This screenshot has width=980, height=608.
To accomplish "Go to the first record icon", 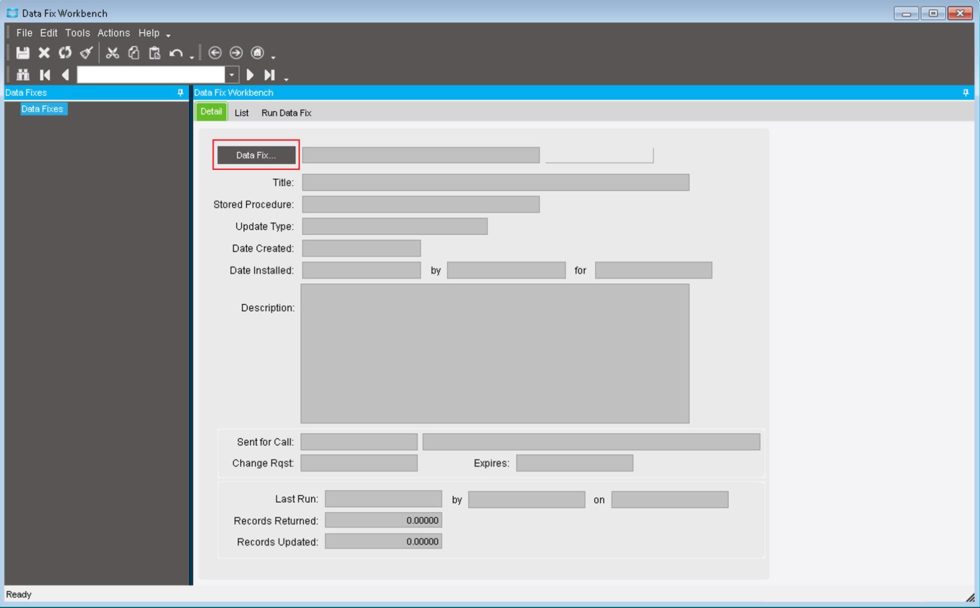I will tap(45, 75).
